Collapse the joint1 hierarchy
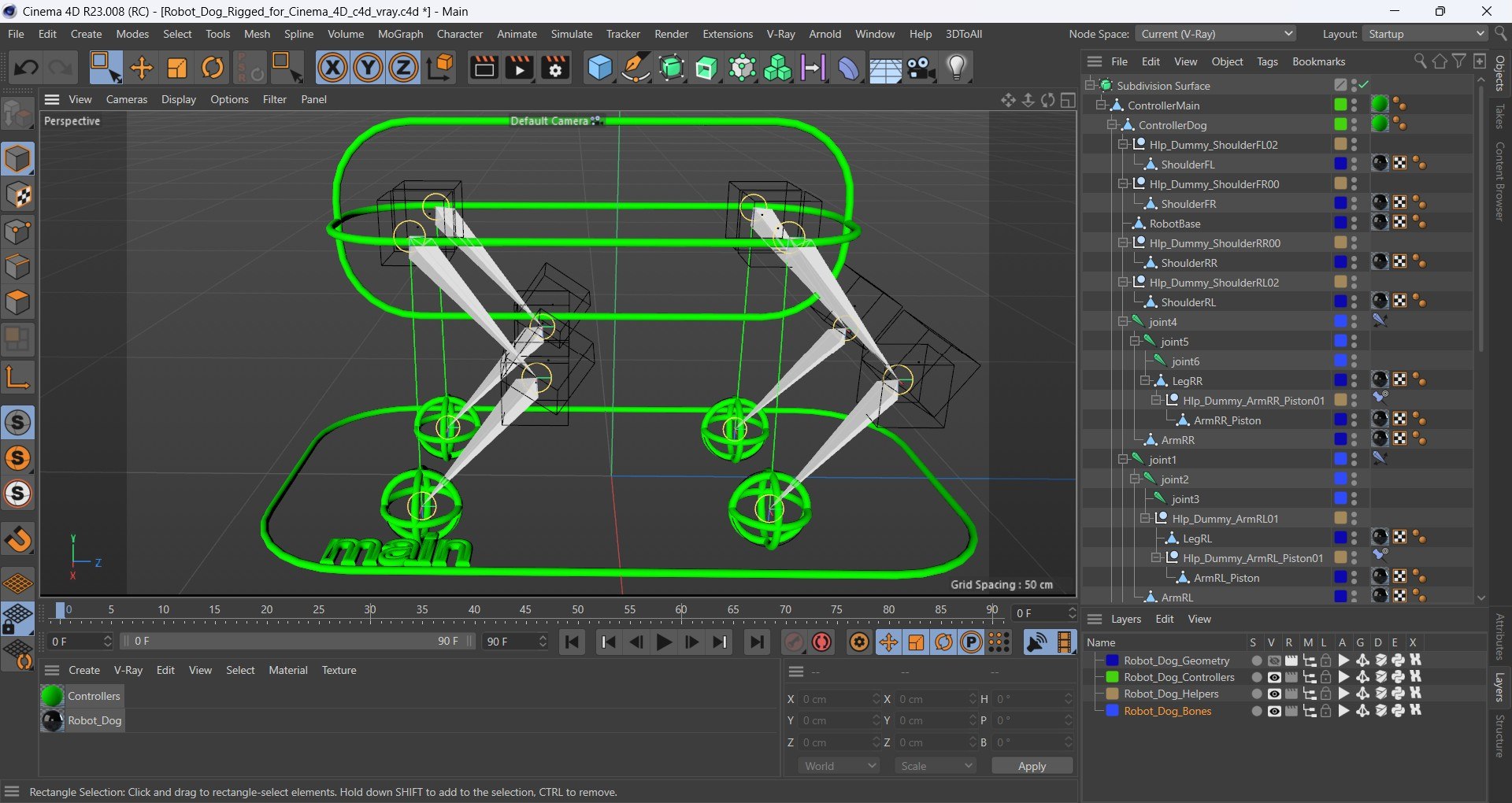The height and width of the screenshot is (803, 1512). pyautogui.click(x=1123, y=460)
